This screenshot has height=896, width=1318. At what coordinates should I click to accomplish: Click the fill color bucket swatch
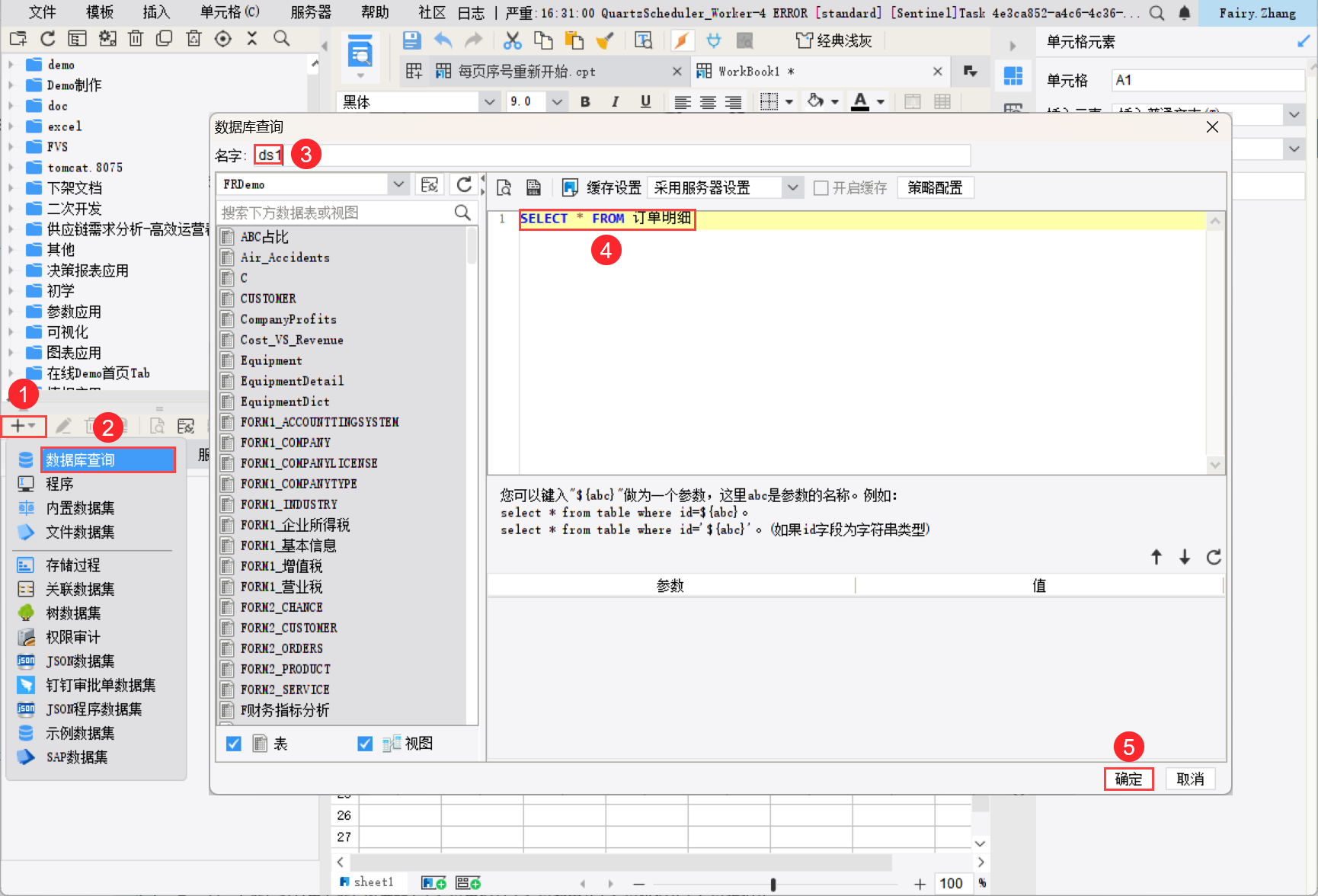point(815,101)
